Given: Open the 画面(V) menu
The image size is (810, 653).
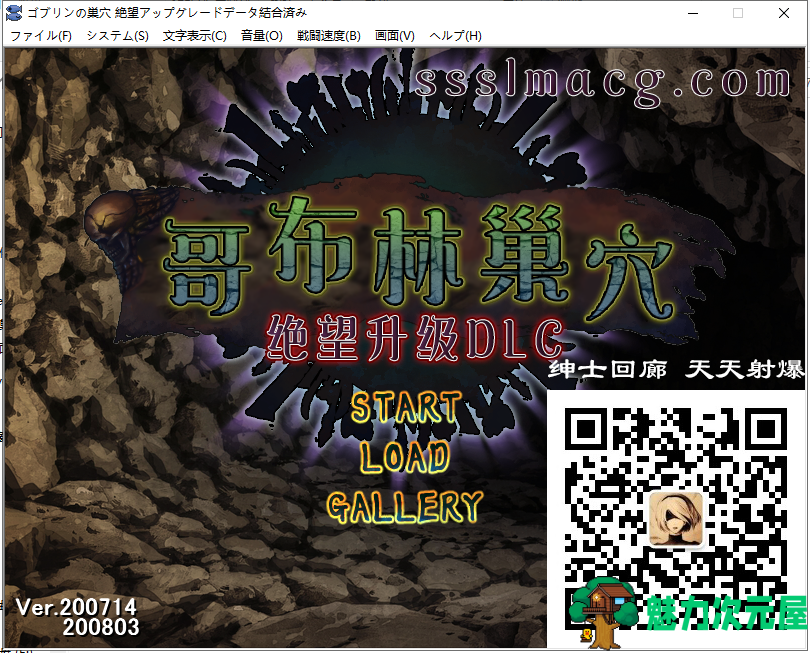Looking at the screenshot, I should 395,36.
